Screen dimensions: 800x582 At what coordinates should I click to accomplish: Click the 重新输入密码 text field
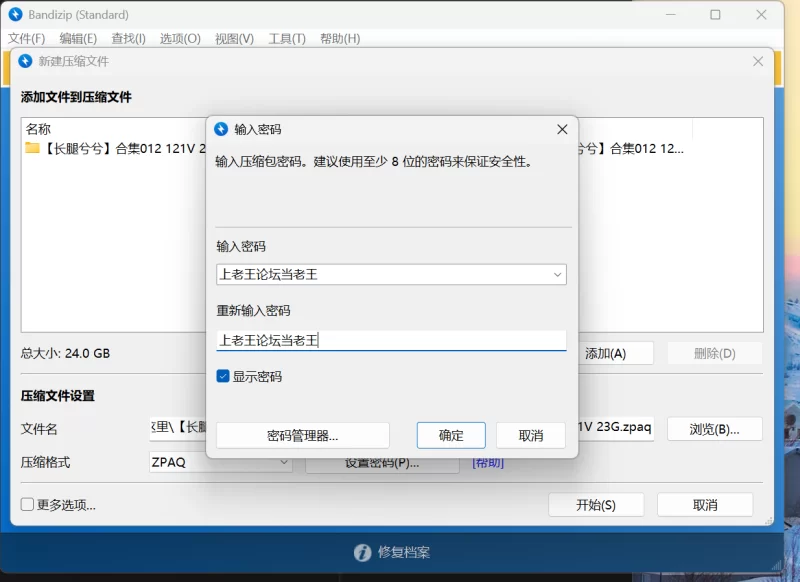391,340
